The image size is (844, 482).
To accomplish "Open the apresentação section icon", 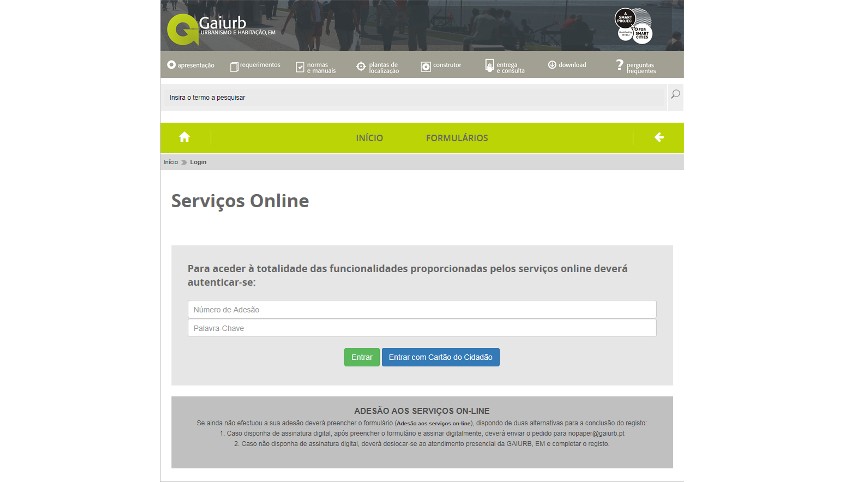I will pos(172,66).
